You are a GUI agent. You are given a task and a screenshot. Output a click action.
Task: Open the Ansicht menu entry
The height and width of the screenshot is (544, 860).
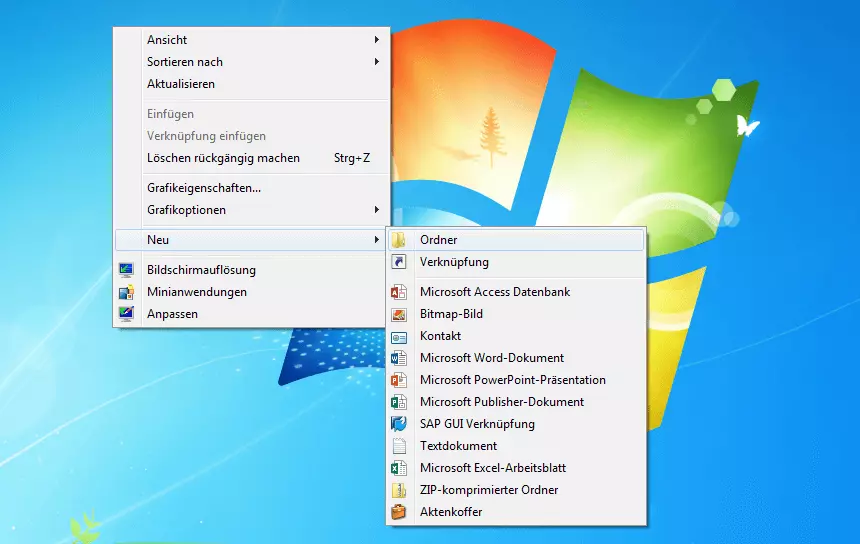(251, 39)
